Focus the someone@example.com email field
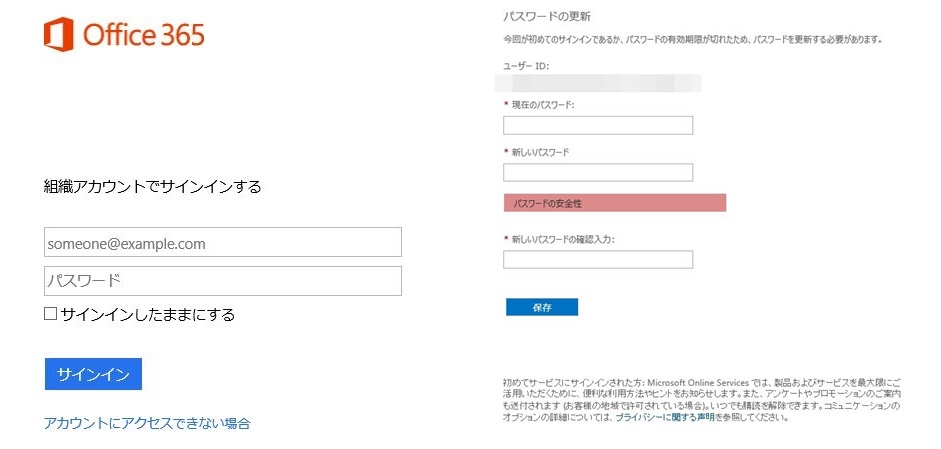Viewport: 941px width, 449px height. point(222,242)
